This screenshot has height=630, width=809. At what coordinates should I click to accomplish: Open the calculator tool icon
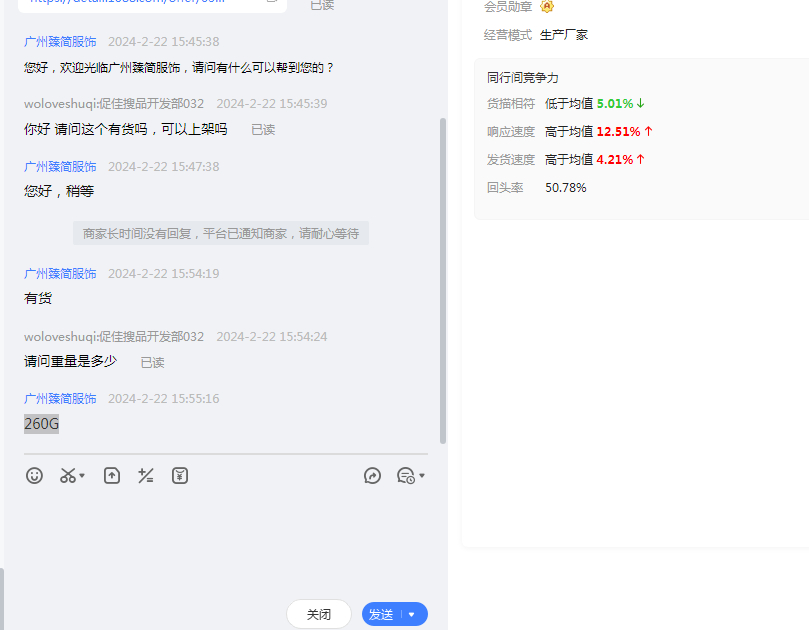146,476
